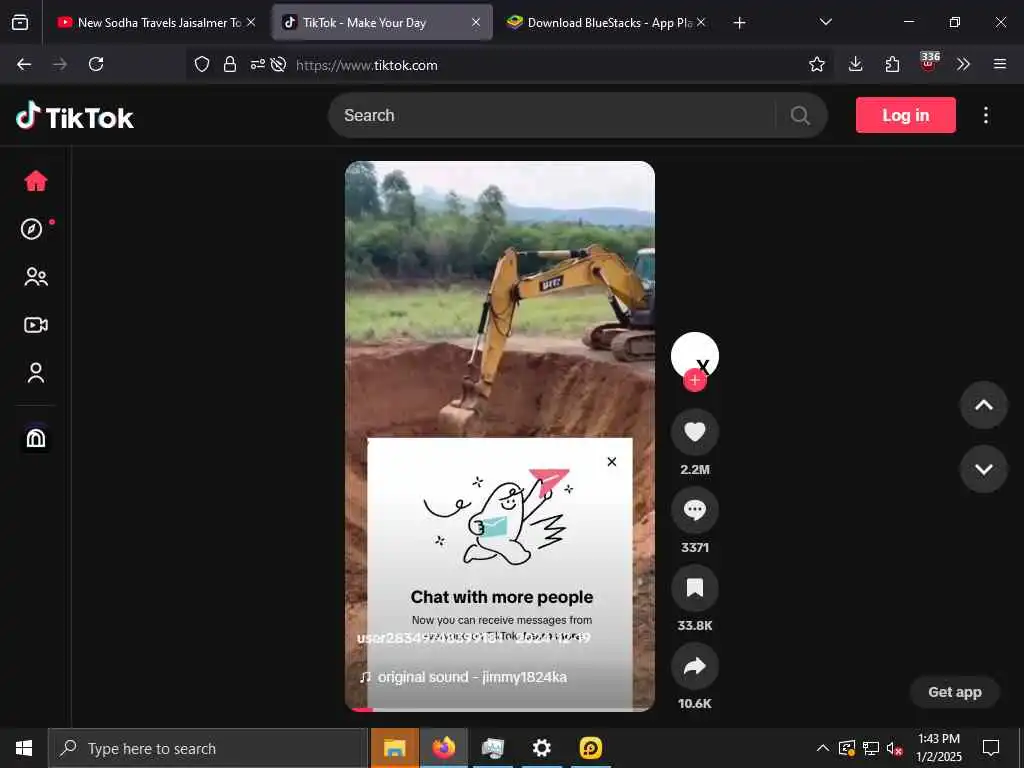Open the LIVE video camera icon in sidebar
Viewport: 1024px width, 768px height.
[36, 325]
